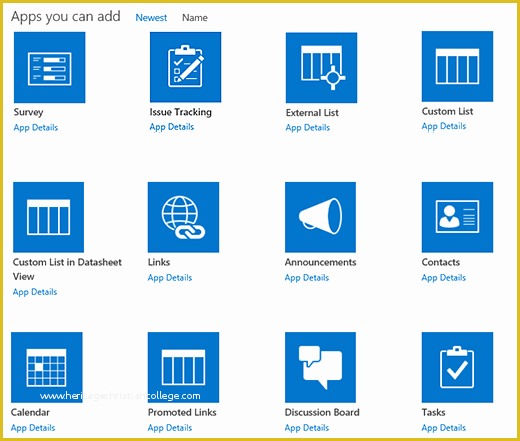Click the Tasks name label
Screen dimensions: 520x441
click(433, 413)
